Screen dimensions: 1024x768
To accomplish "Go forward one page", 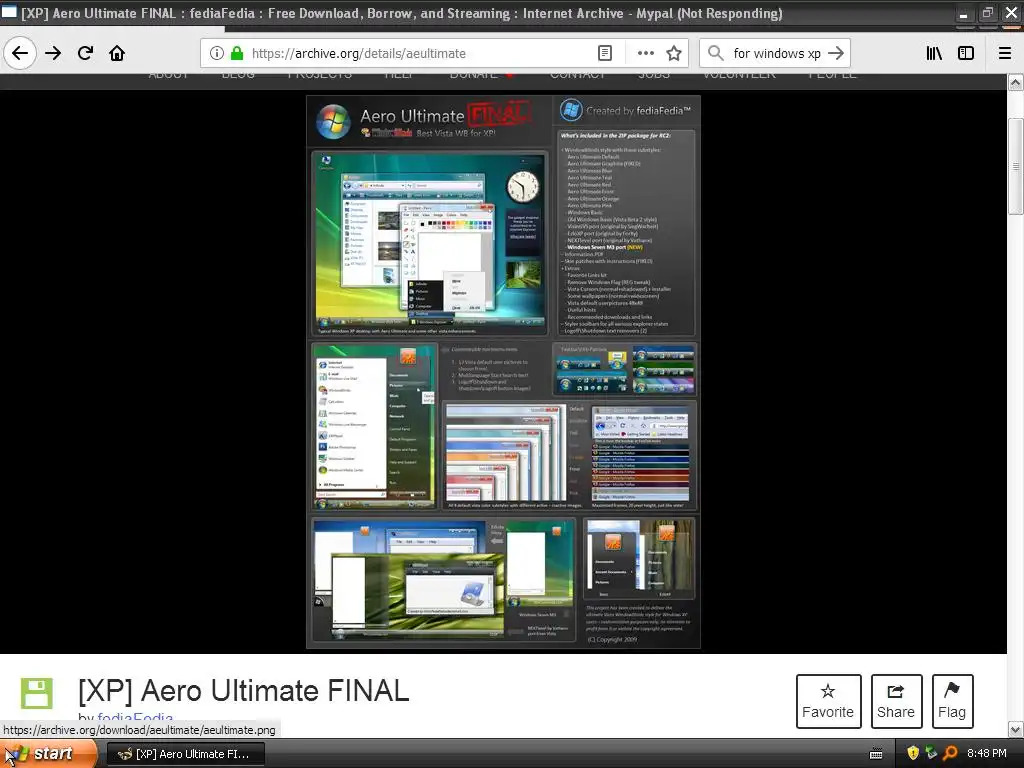I will click(53, 53).
